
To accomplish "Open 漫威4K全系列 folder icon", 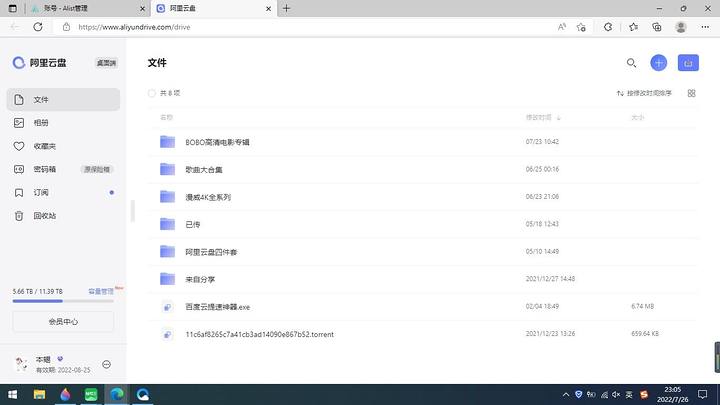I will [167, 197].
